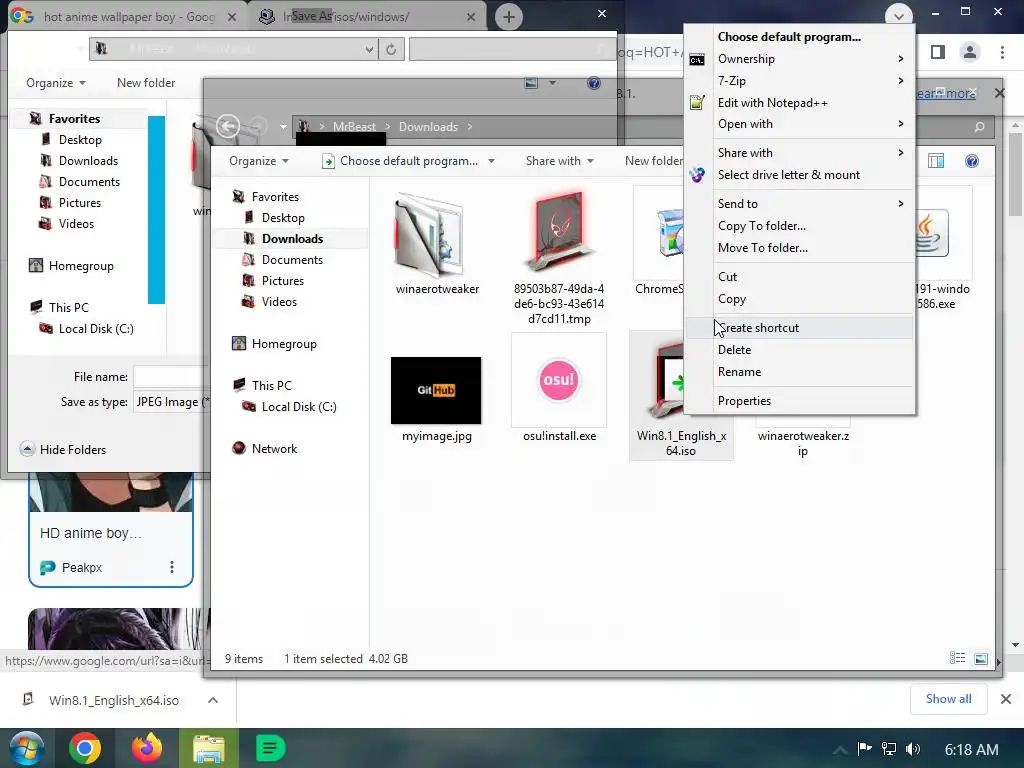The image size is (1024, 768).
Task: Click the volume speaker tray icon
Action: click(913, 749)
